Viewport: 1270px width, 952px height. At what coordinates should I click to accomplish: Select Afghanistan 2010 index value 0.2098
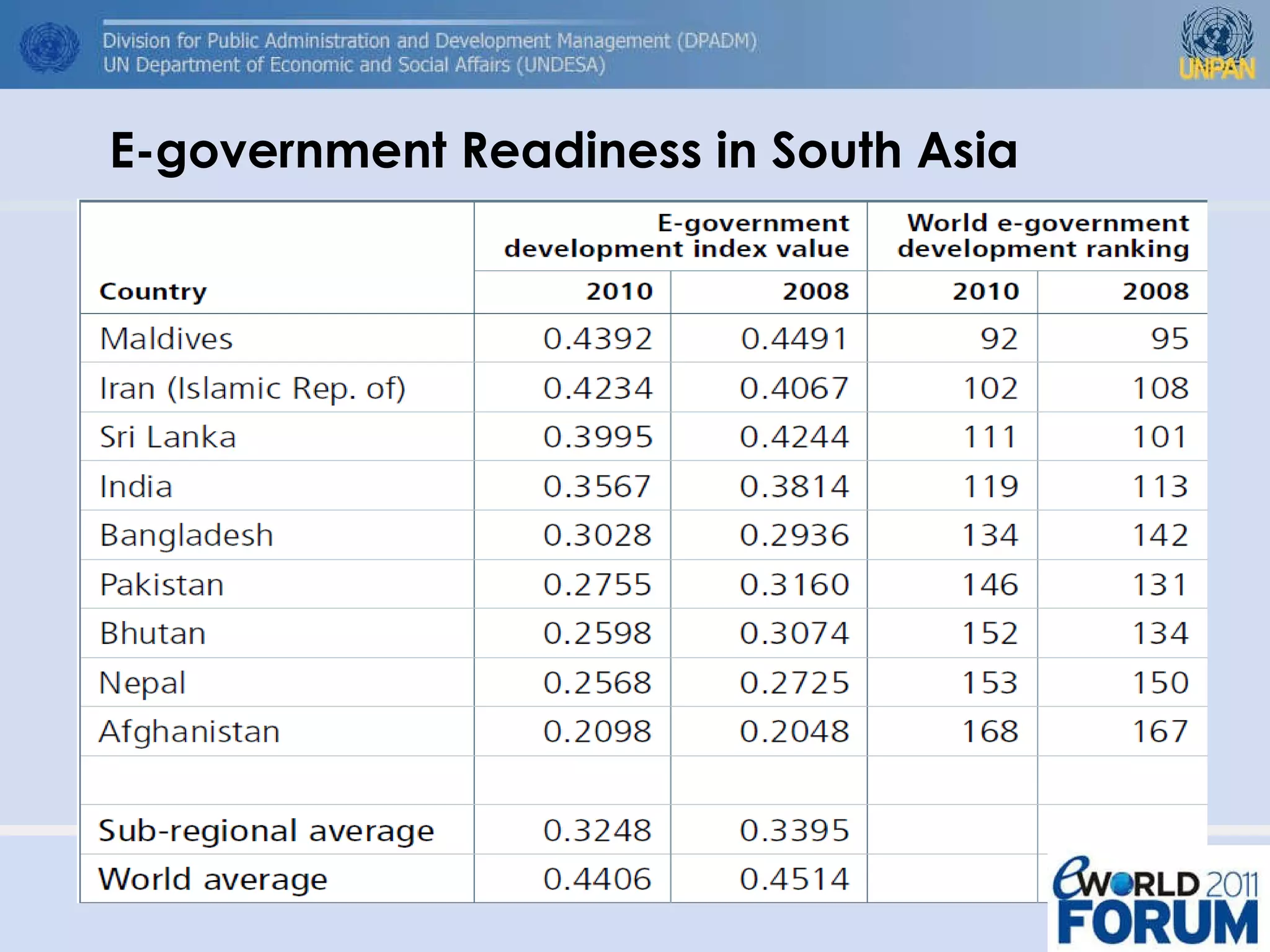pos(598,732)
